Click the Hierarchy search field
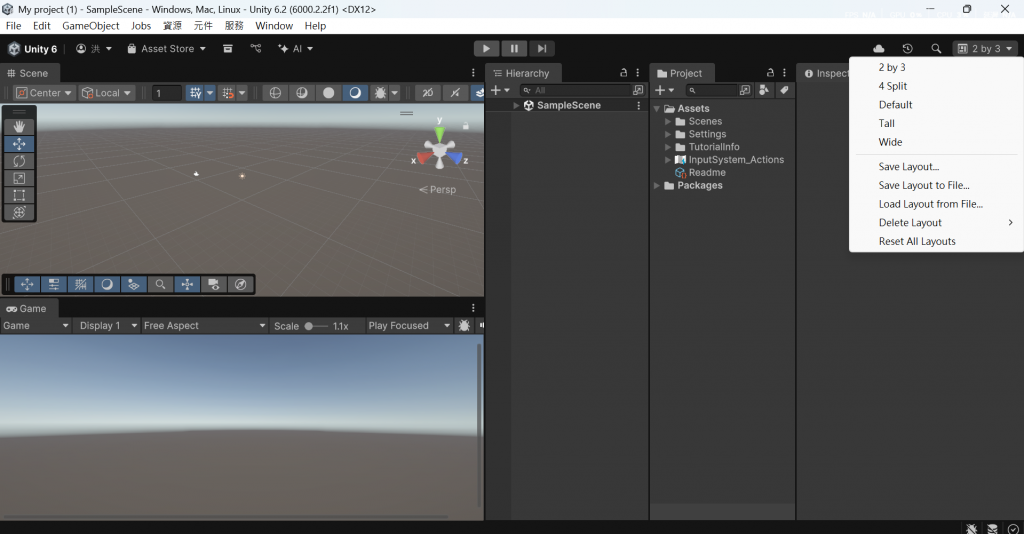 click(x=575, y=90)
